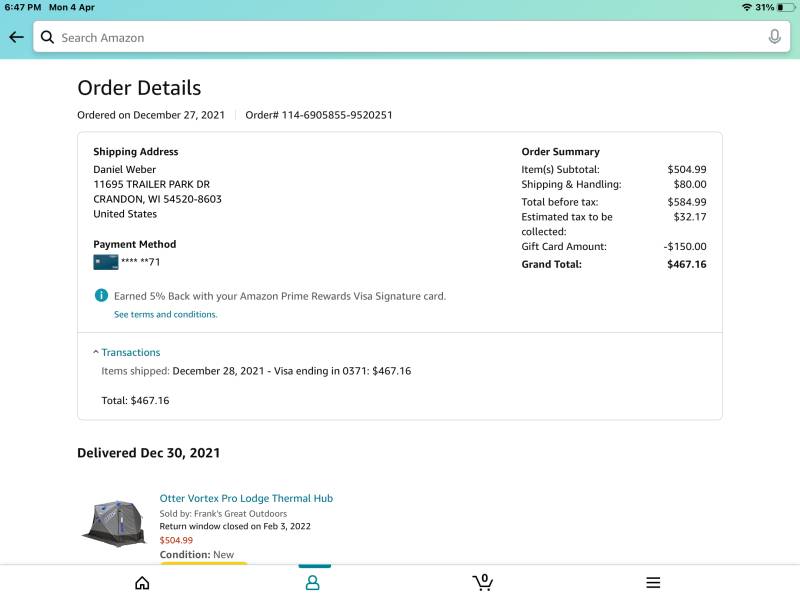This screenshot has width=800, height=600.
Task: Tap the Items shipped transaction line
Action: click(x=256, y=371)
